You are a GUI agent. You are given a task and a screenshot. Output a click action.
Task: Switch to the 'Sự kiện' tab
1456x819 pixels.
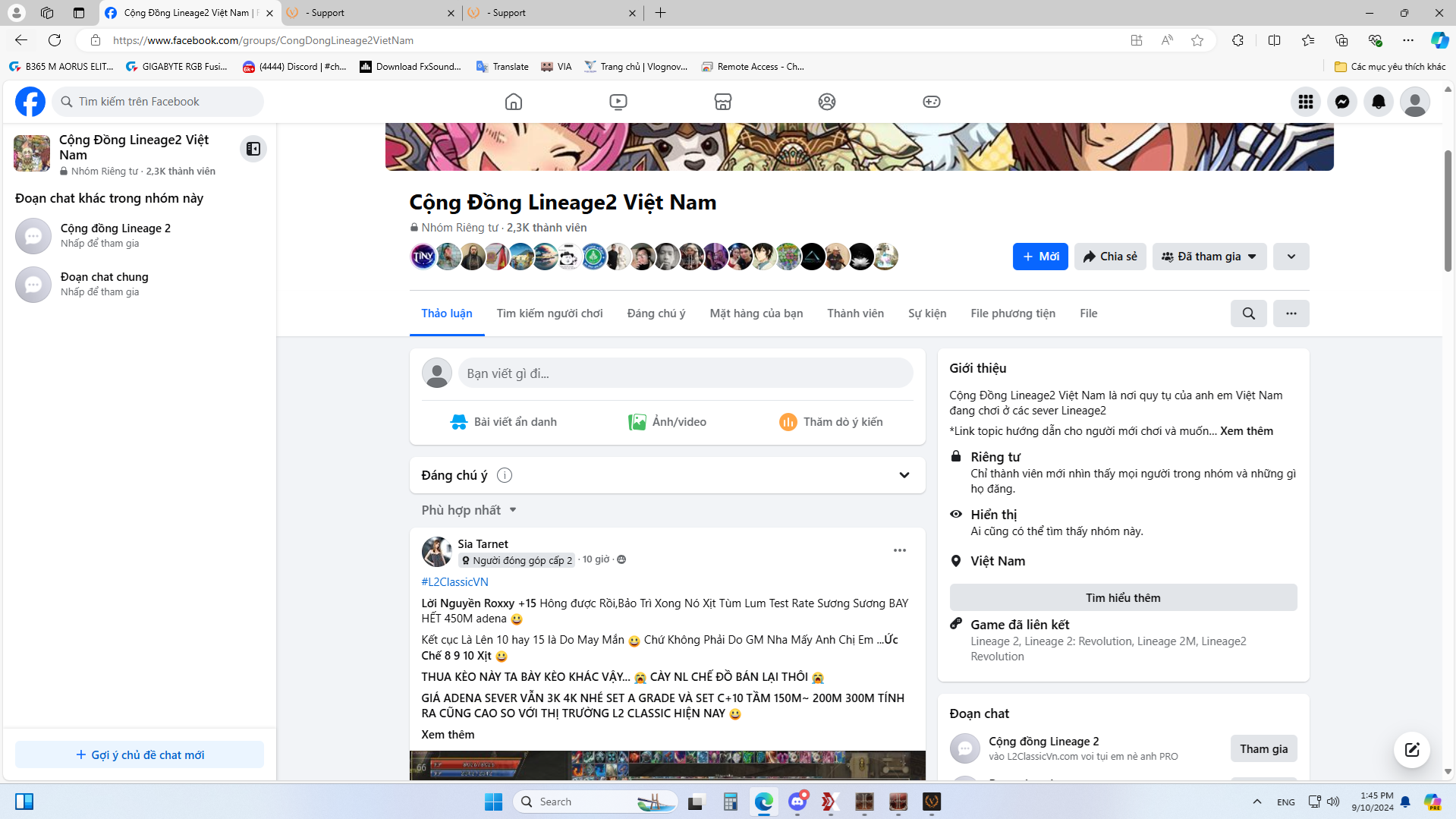pyautogui.click(x=926, y=313)
